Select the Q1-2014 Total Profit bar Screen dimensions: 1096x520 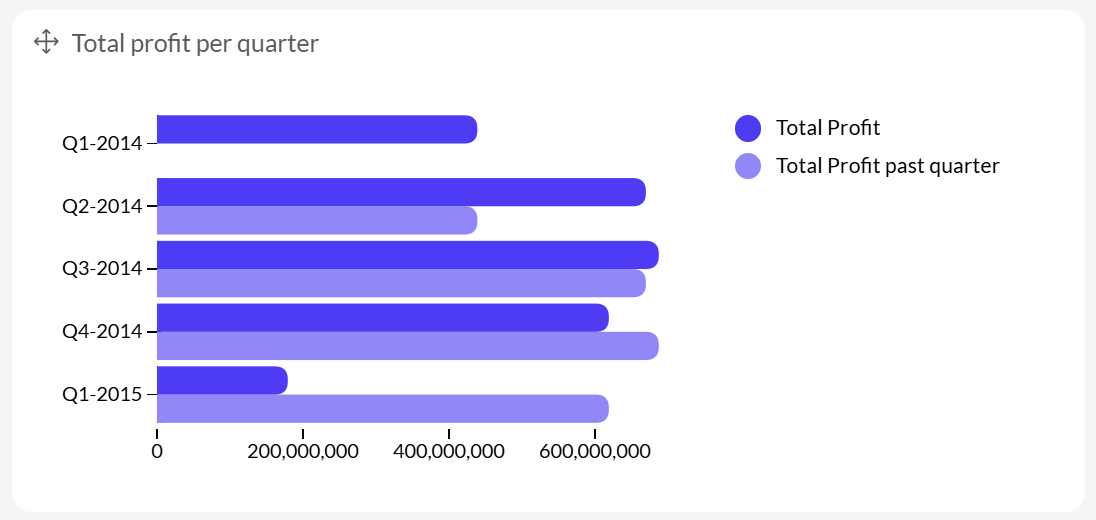click(316, 129)
